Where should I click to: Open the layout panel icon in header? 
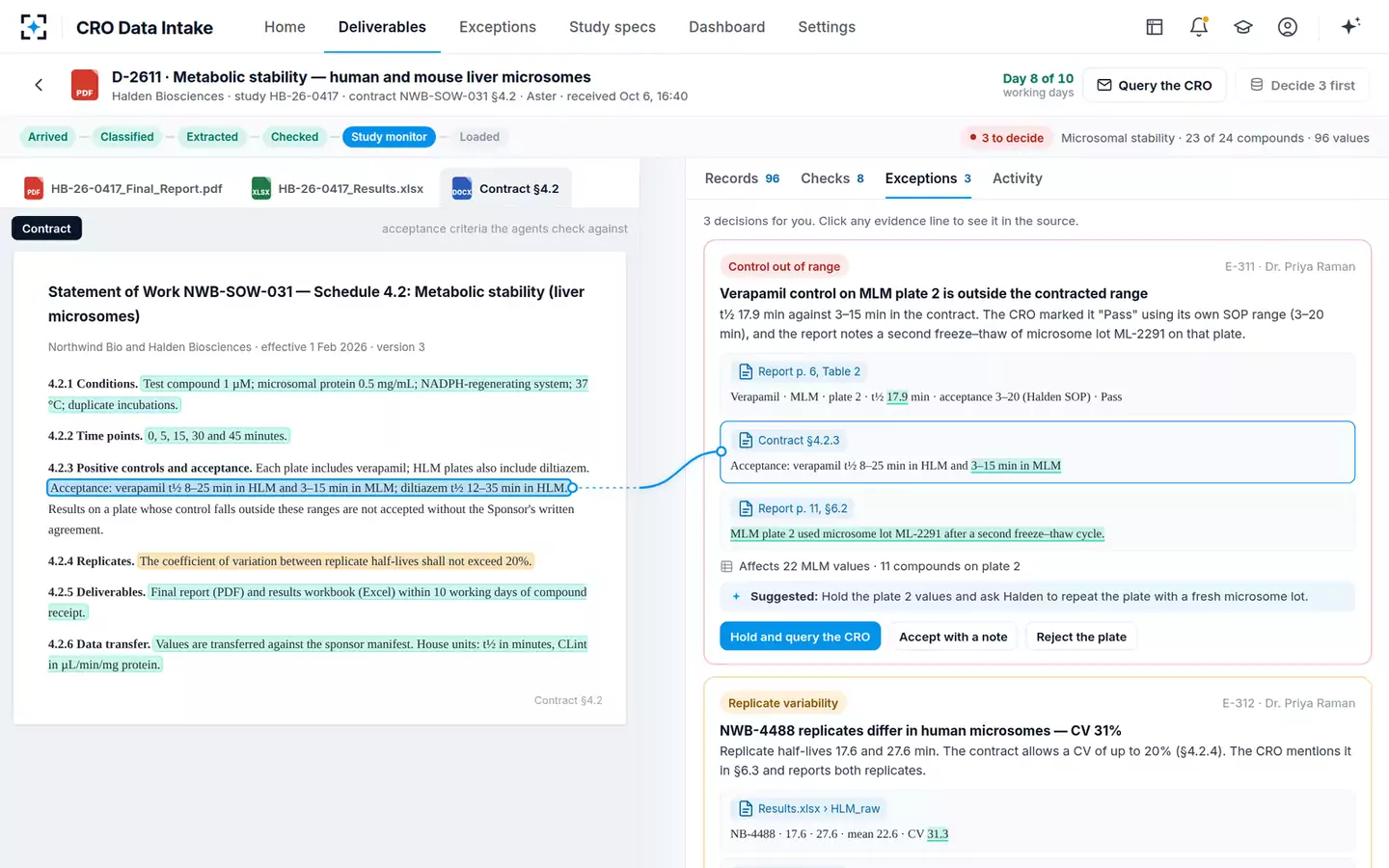[1155, 27]
